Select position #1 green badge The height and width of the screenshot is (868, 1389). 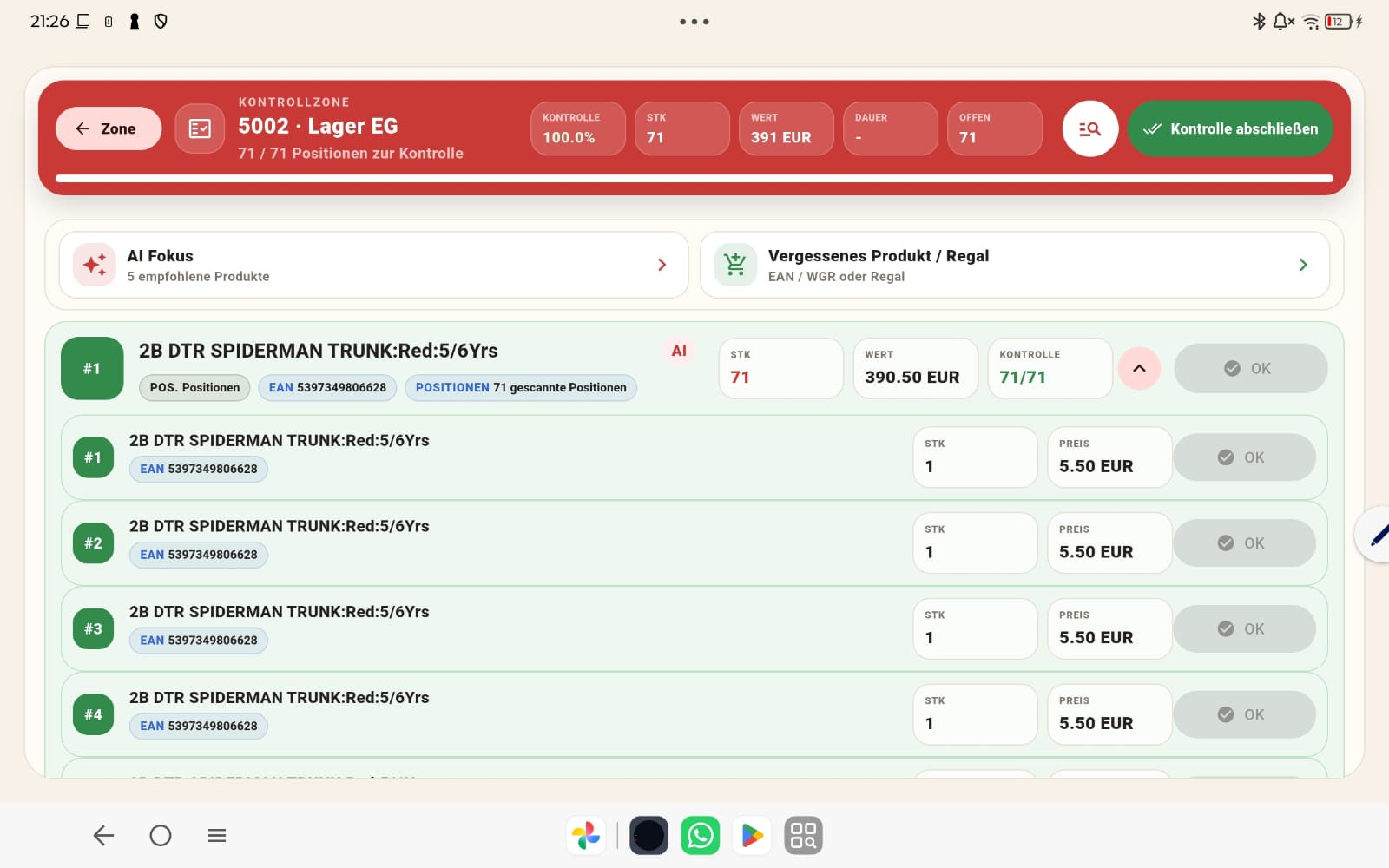(93, 457)
